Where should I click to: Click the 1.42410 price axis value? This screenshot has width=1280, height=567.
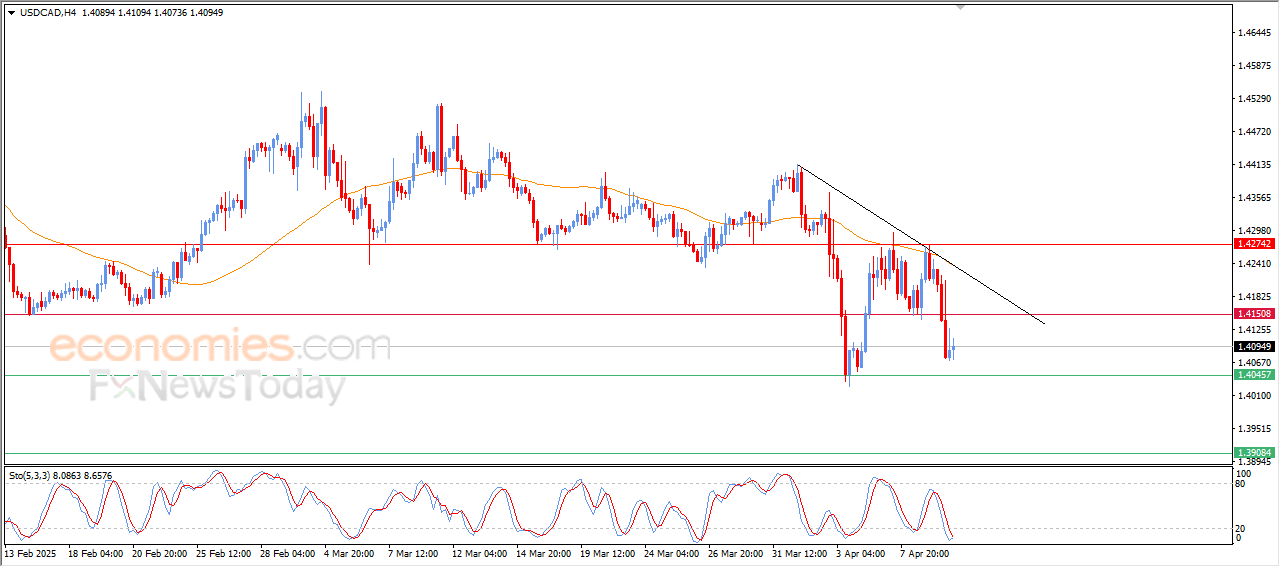(x=1255, y=264)
